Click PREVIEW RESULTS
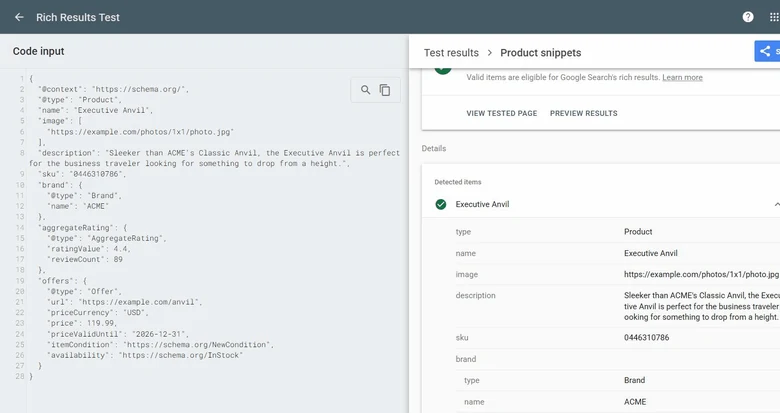Viewport: 780px width, 413px height. [x=584, y=113]
